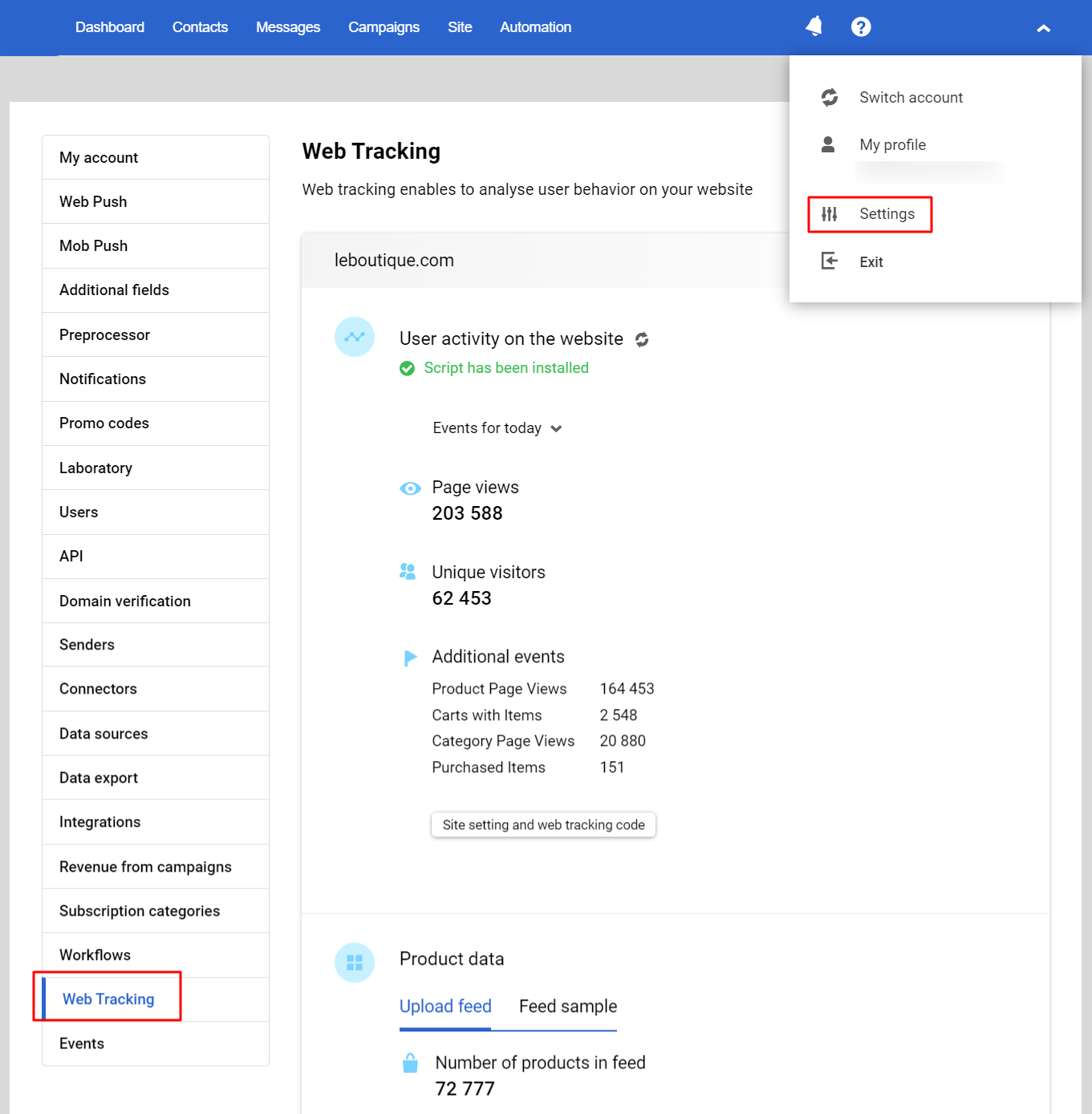1092x1114 pixels.
Task: Go to Preprocessor settings
Action: point(156,335)
